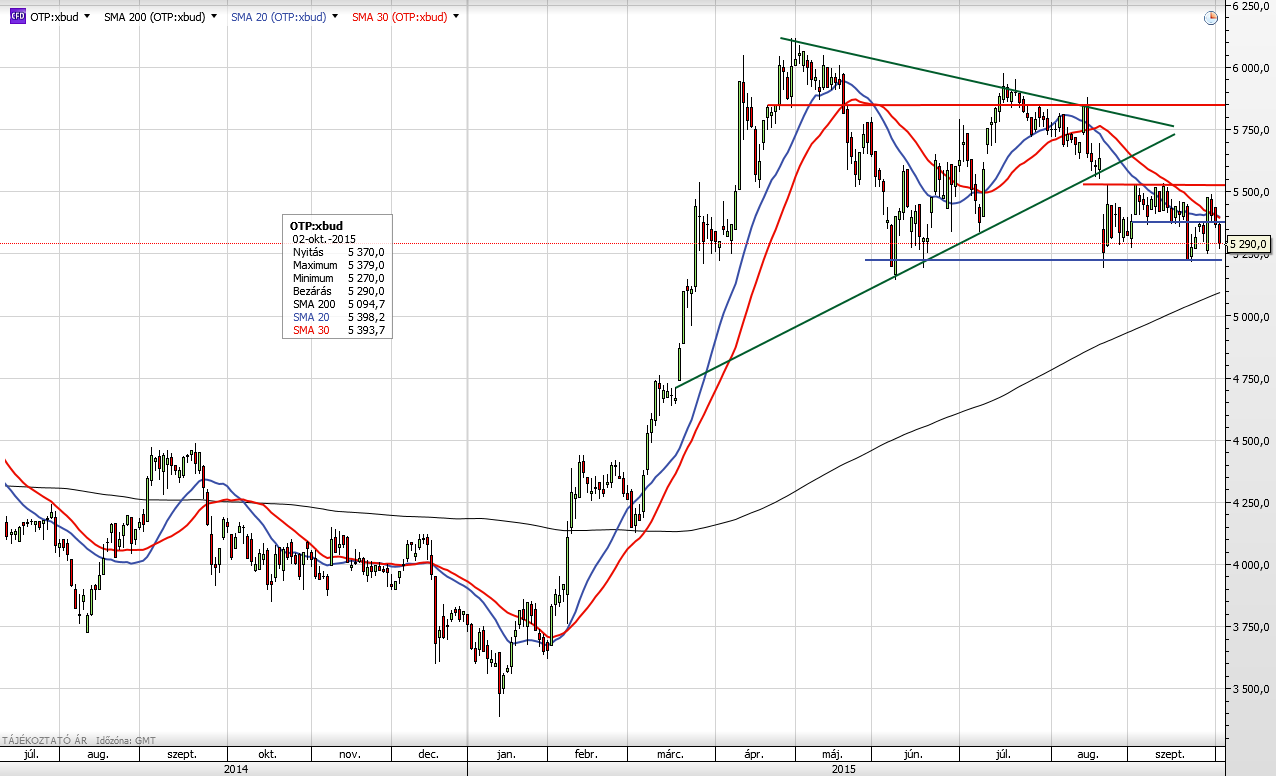The image size is (1276, 776).
Task: Select the descending green trendline
Action: 976,82
